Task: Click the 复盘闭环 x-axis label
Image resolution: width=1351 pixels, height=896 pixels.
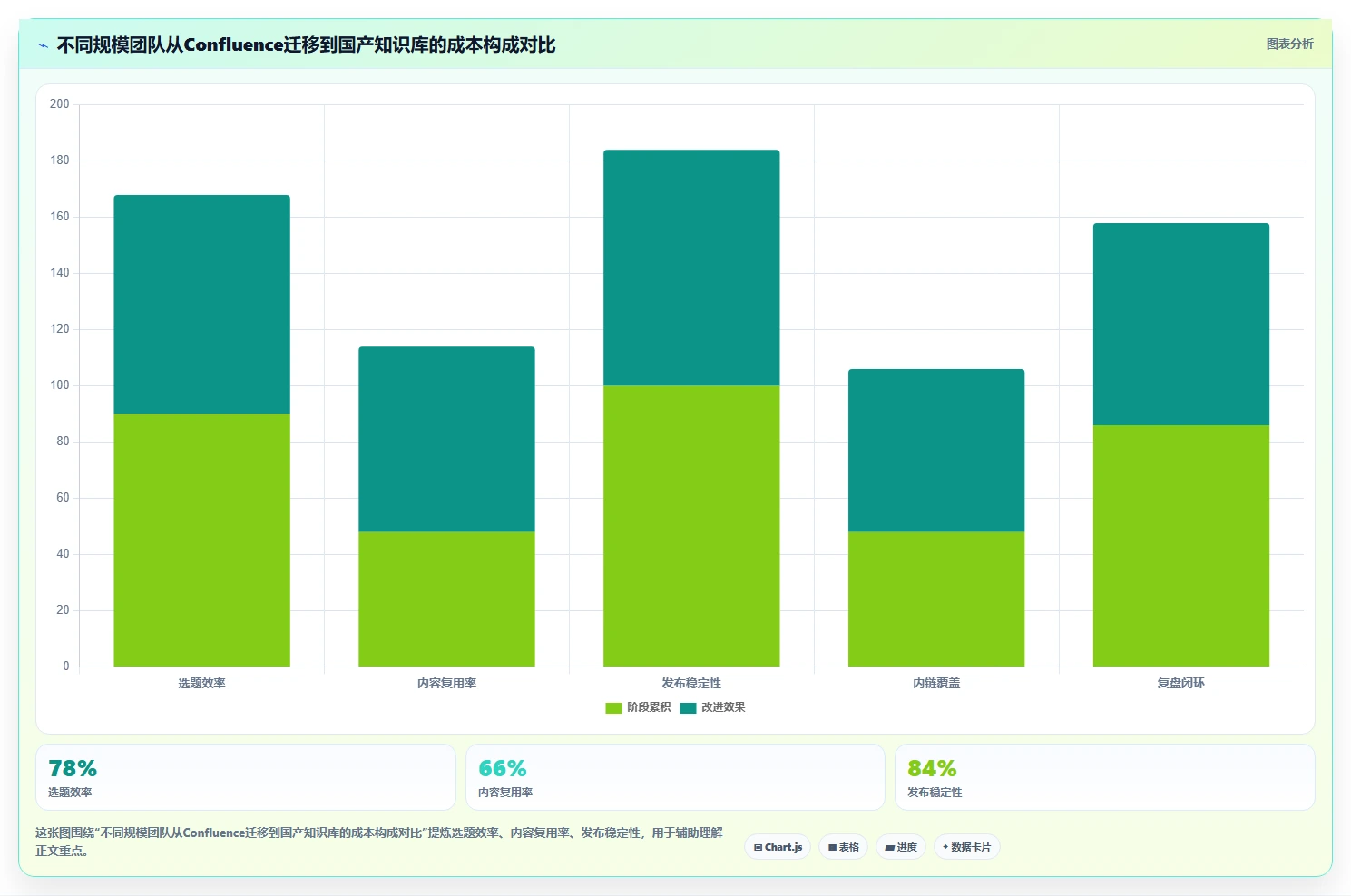Action: pyautogui.click(x=1181, y=683)
